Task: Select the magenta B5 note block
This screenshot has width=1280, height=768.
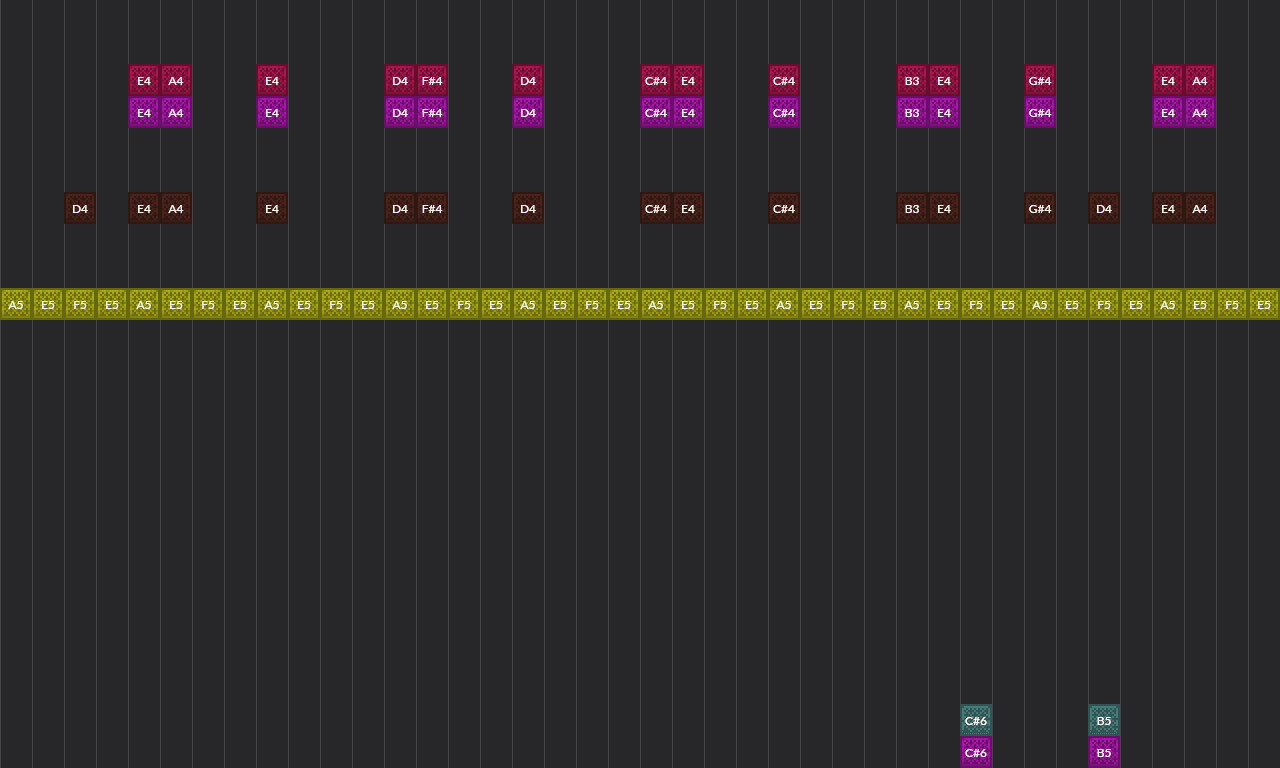Action: 1104,752
